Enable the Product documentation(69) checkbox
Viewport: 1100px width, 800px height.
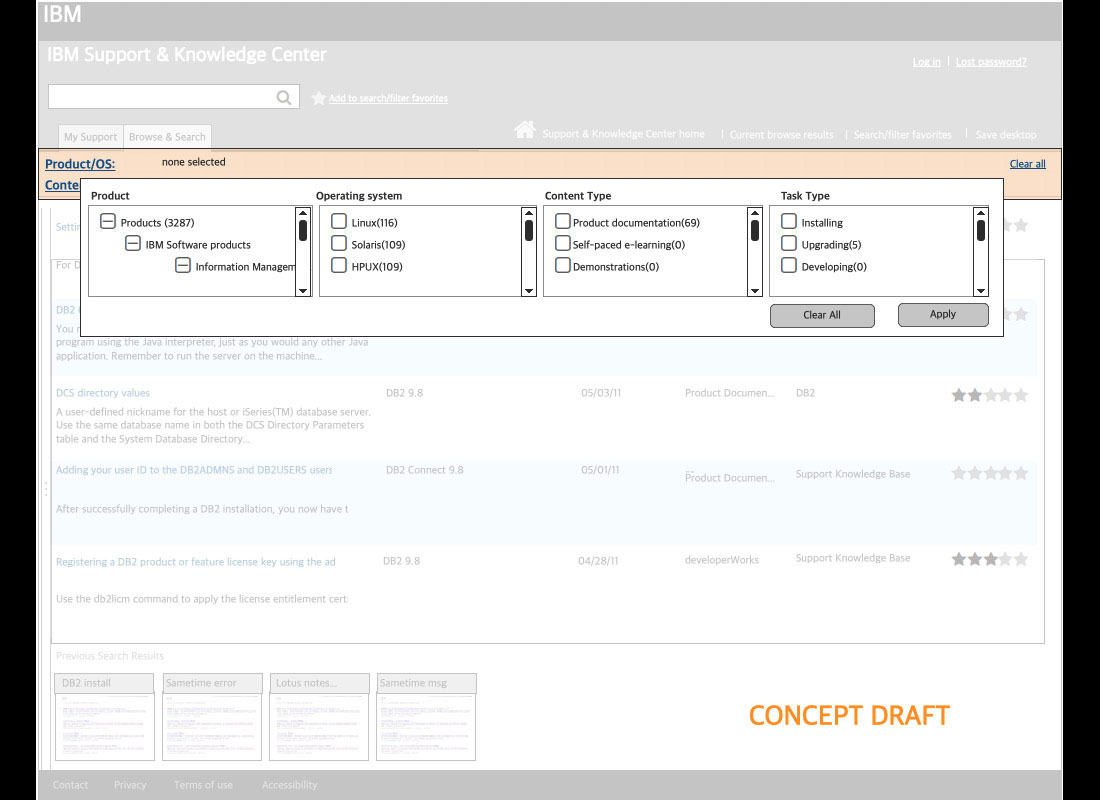[x=563, y=222]
